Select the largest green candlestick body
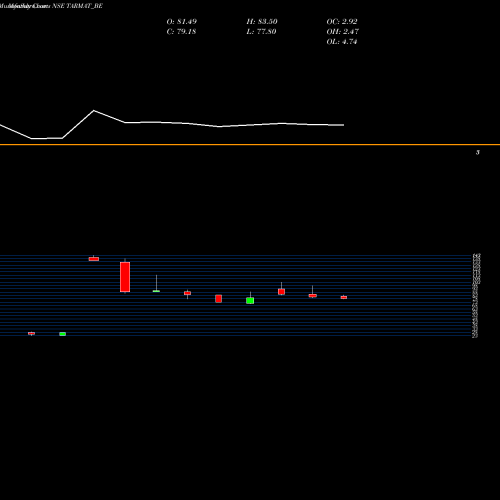Image resolution: width=500 pixels, height=500 pixels. 250,301
